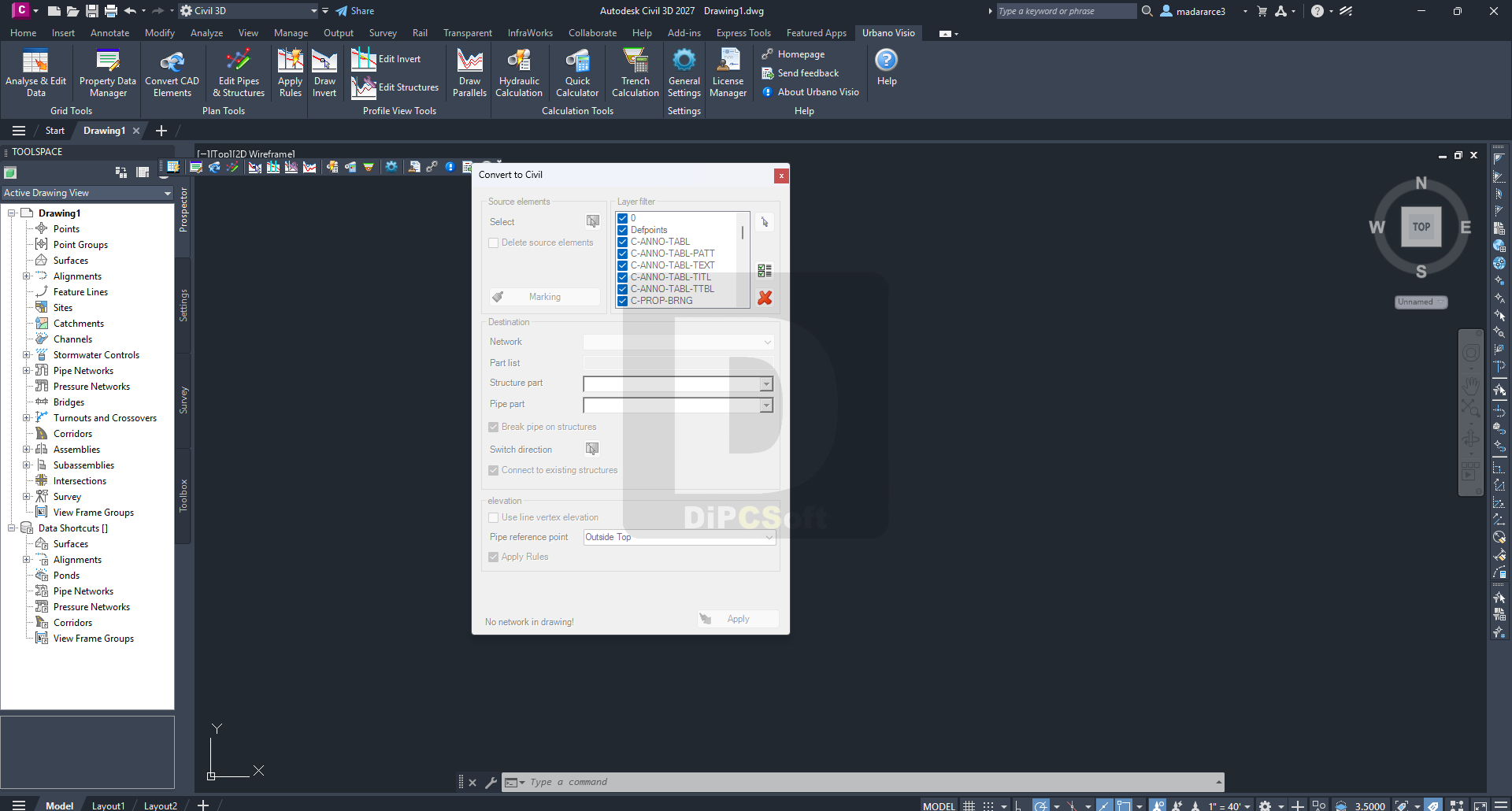
Task: Toggle Connect to existing structures
Action: pyautogui.click(x=494, y=471)
